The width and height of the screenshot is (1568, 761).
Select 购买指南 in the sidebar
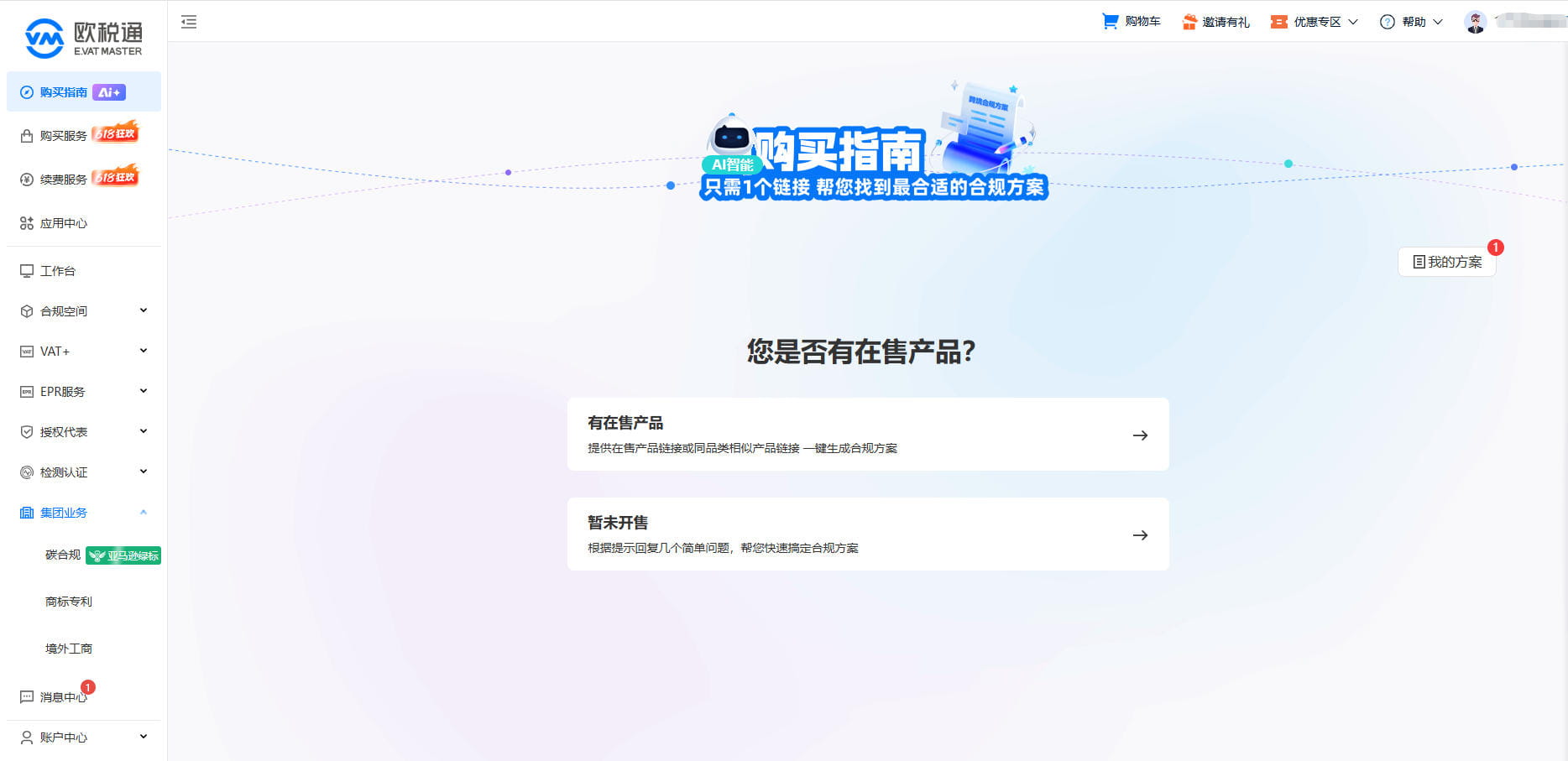[84, 91]
